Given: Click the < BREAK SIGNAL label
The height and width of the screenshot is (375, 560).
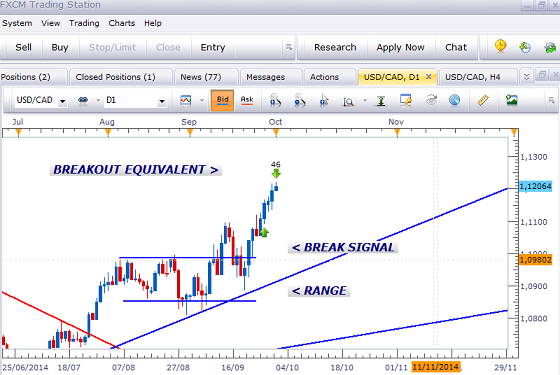Looking at the screenshot, I should tap(343, 247).
